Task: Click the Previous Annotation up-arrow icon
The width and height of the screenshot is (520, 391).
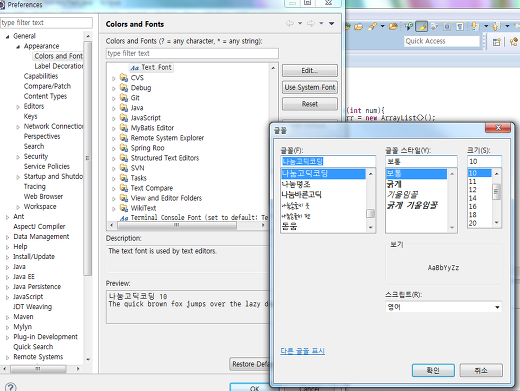Action: (x=496, y=26)
